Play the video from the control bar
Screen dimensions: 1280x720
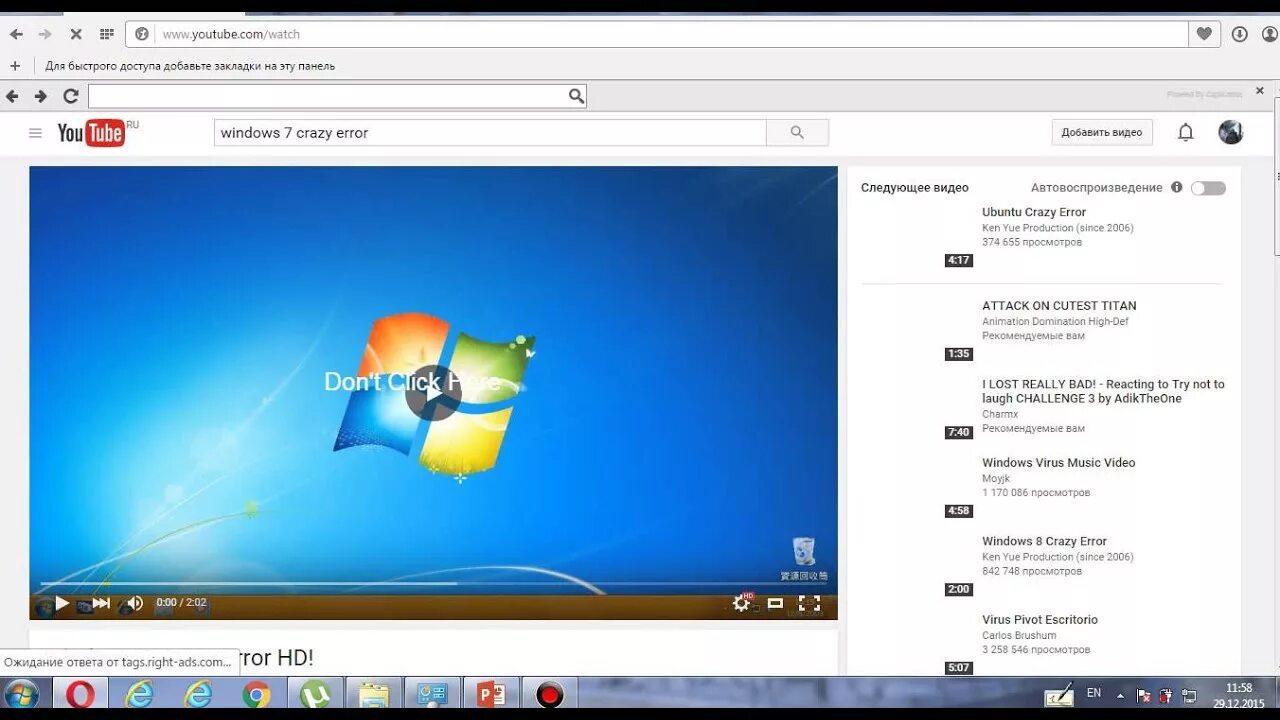[x=62, y=603]
